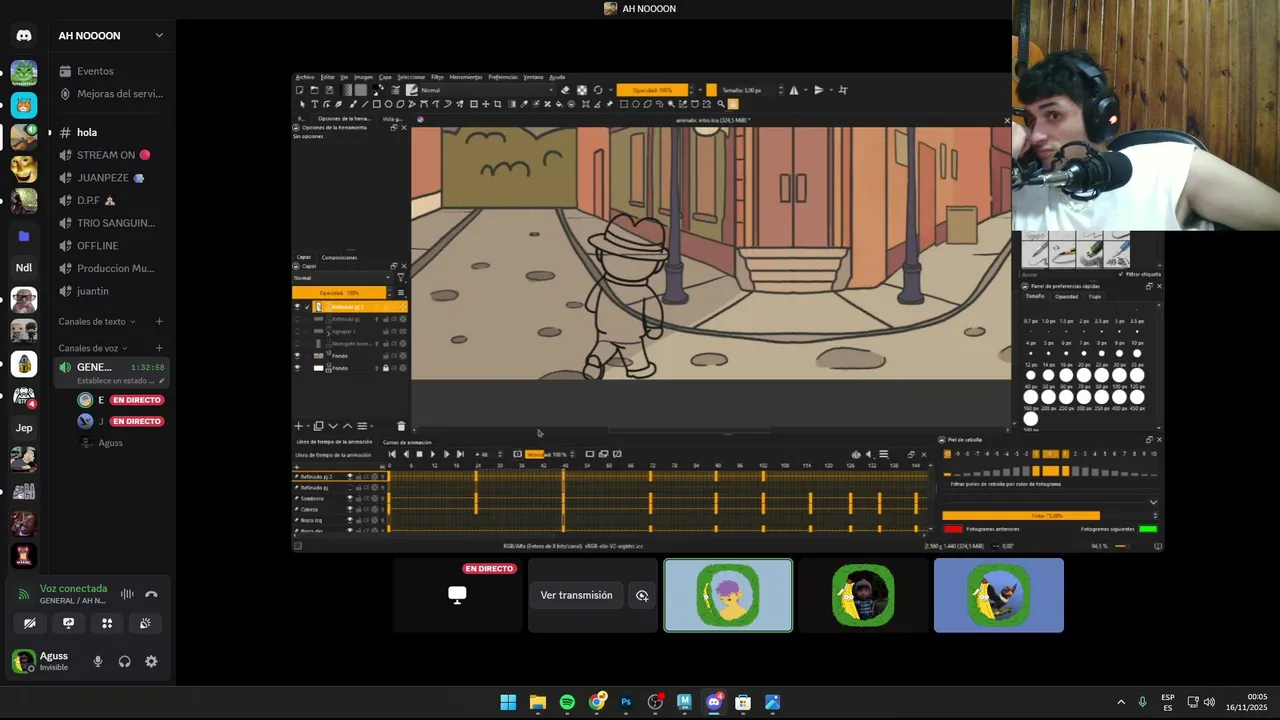Image resolution: width=1280 pixels, height=720 pixels.
Task: Select the Rectangle shape tool
Action: click(x=377, y=104)
